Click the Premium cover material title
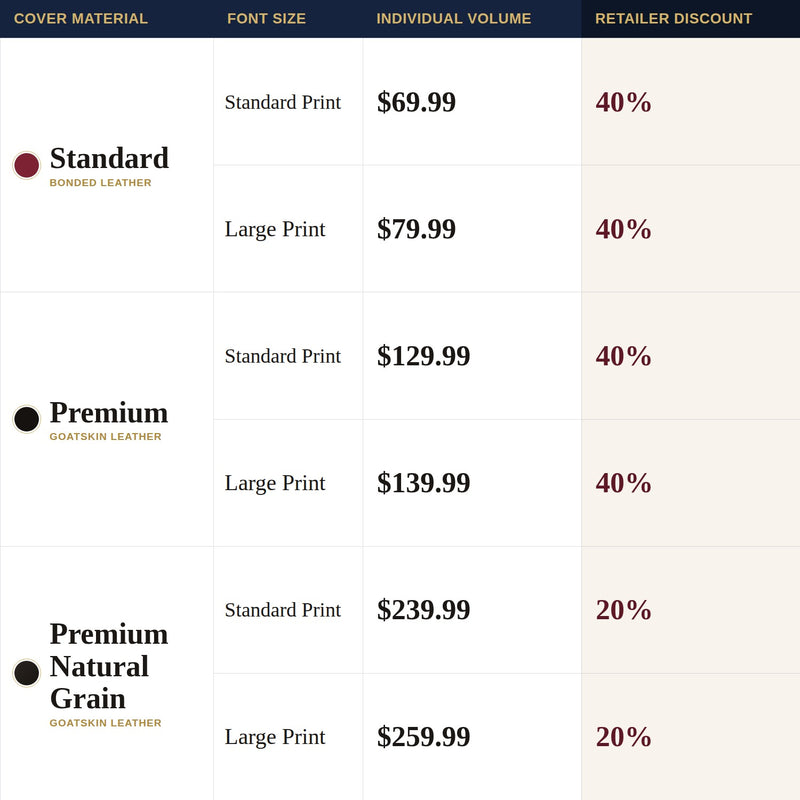 [x=109, y=412]
